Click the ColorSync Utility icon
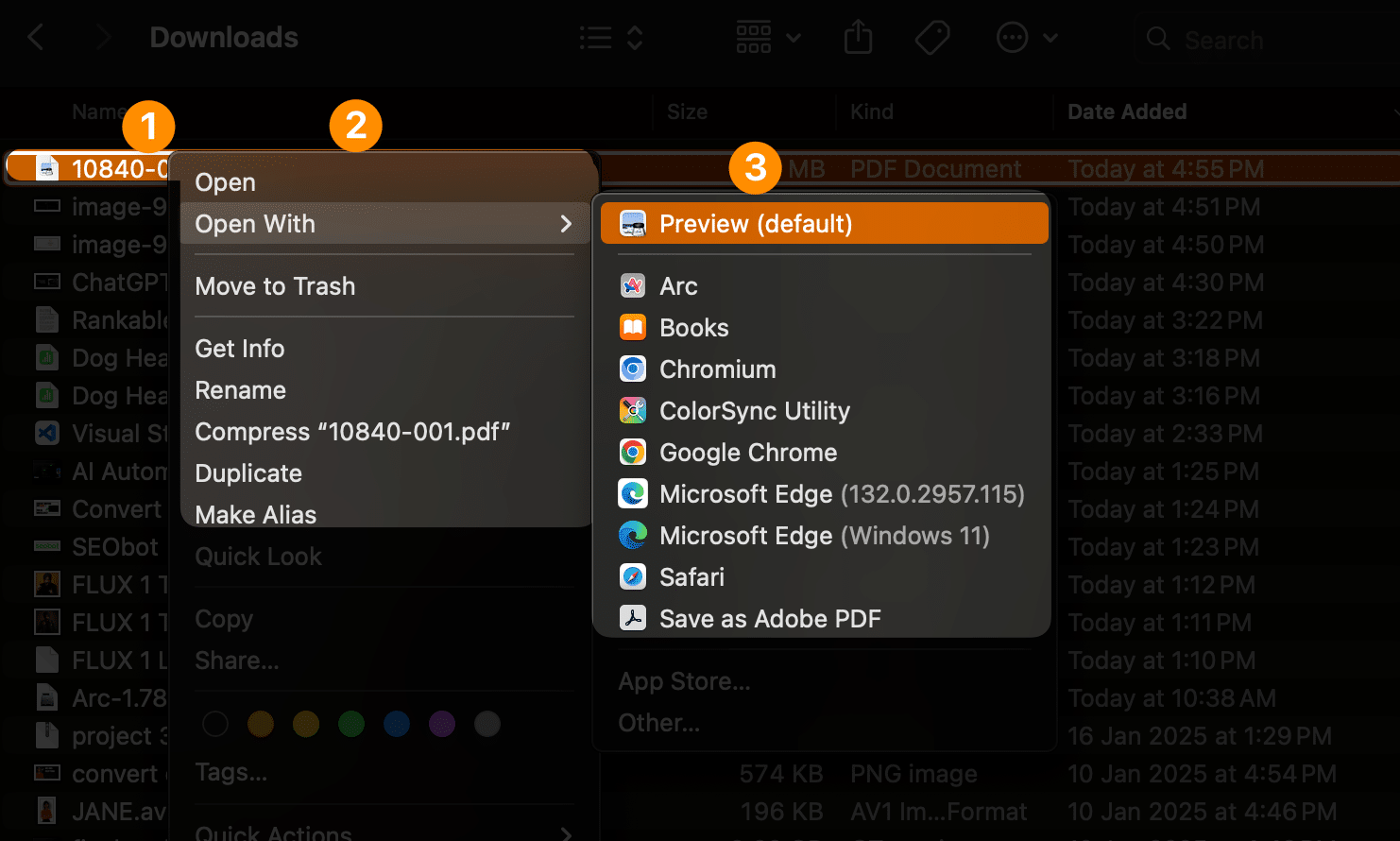The image size is (1400, 841). pos(633,411)
